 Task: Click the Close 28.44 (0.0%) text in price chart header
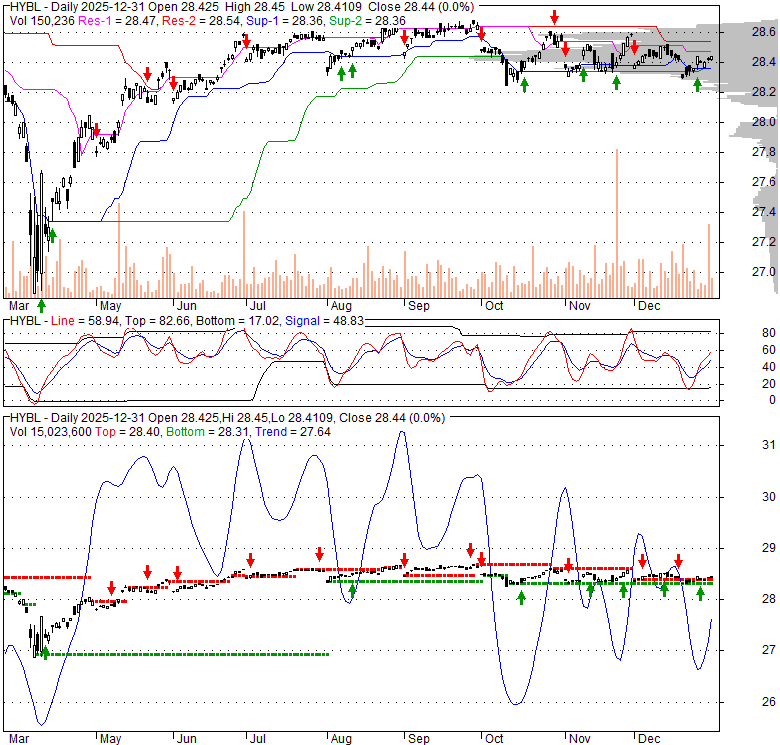coord(421,7)
